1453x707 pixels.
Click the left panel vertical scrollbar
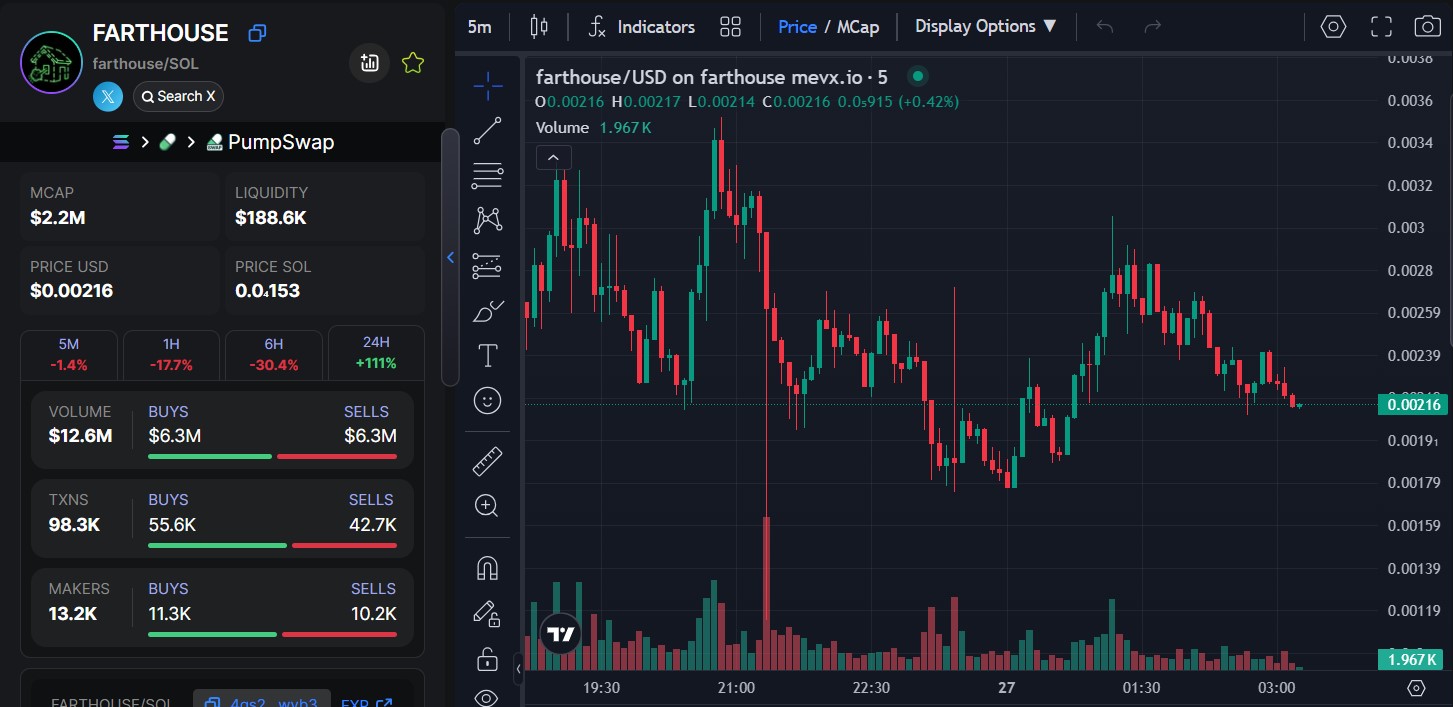click(x=450, y=255)
